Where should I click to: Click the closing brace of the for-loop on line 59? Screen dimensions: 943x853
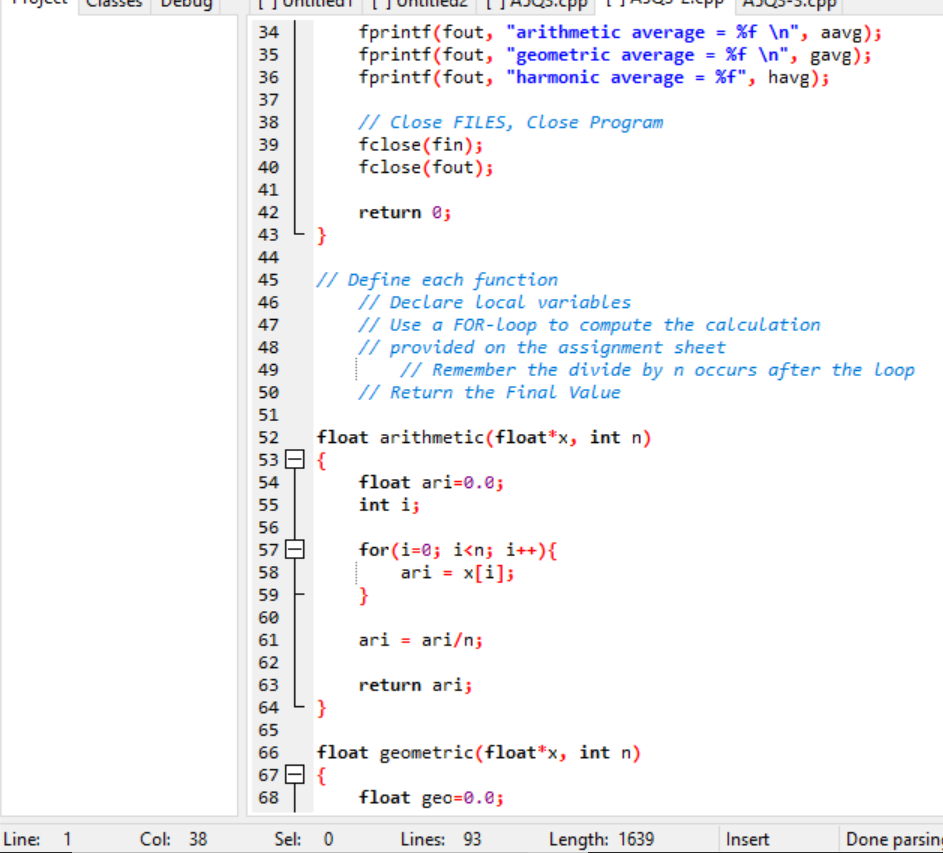[363, 596]
